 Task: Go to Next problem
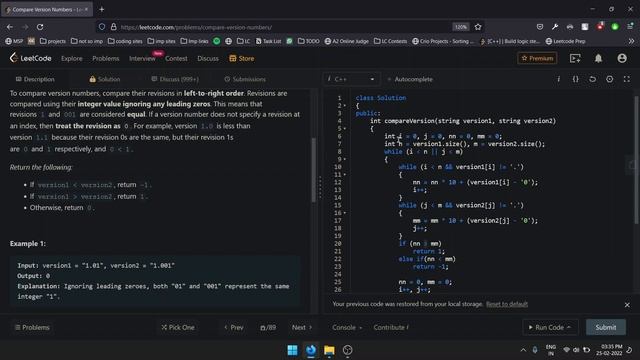[302, 327]
